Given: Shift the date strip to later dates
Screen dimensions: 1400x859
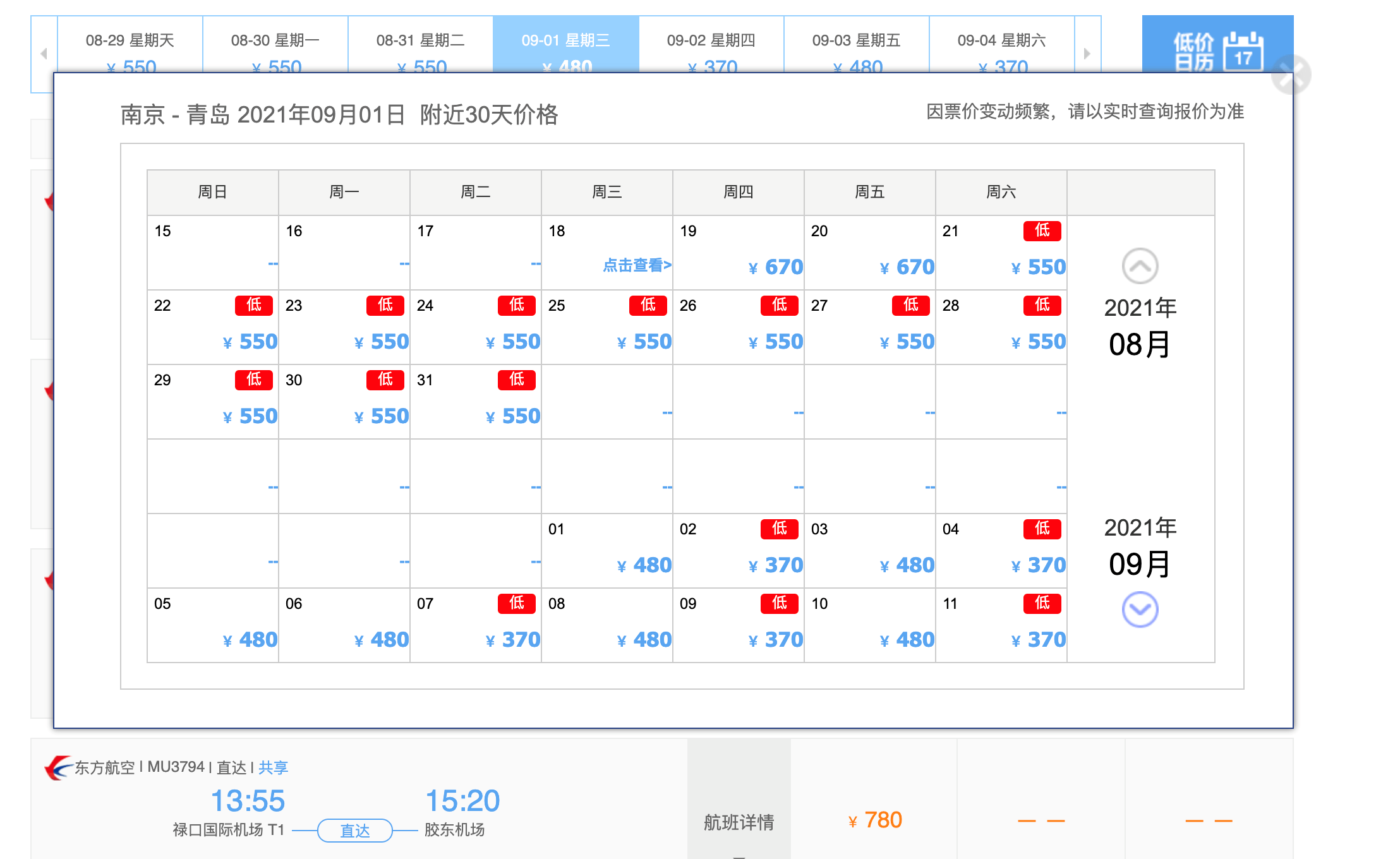Looking at the screenshot, I should pyautogui.click(x=1087, y=54).
